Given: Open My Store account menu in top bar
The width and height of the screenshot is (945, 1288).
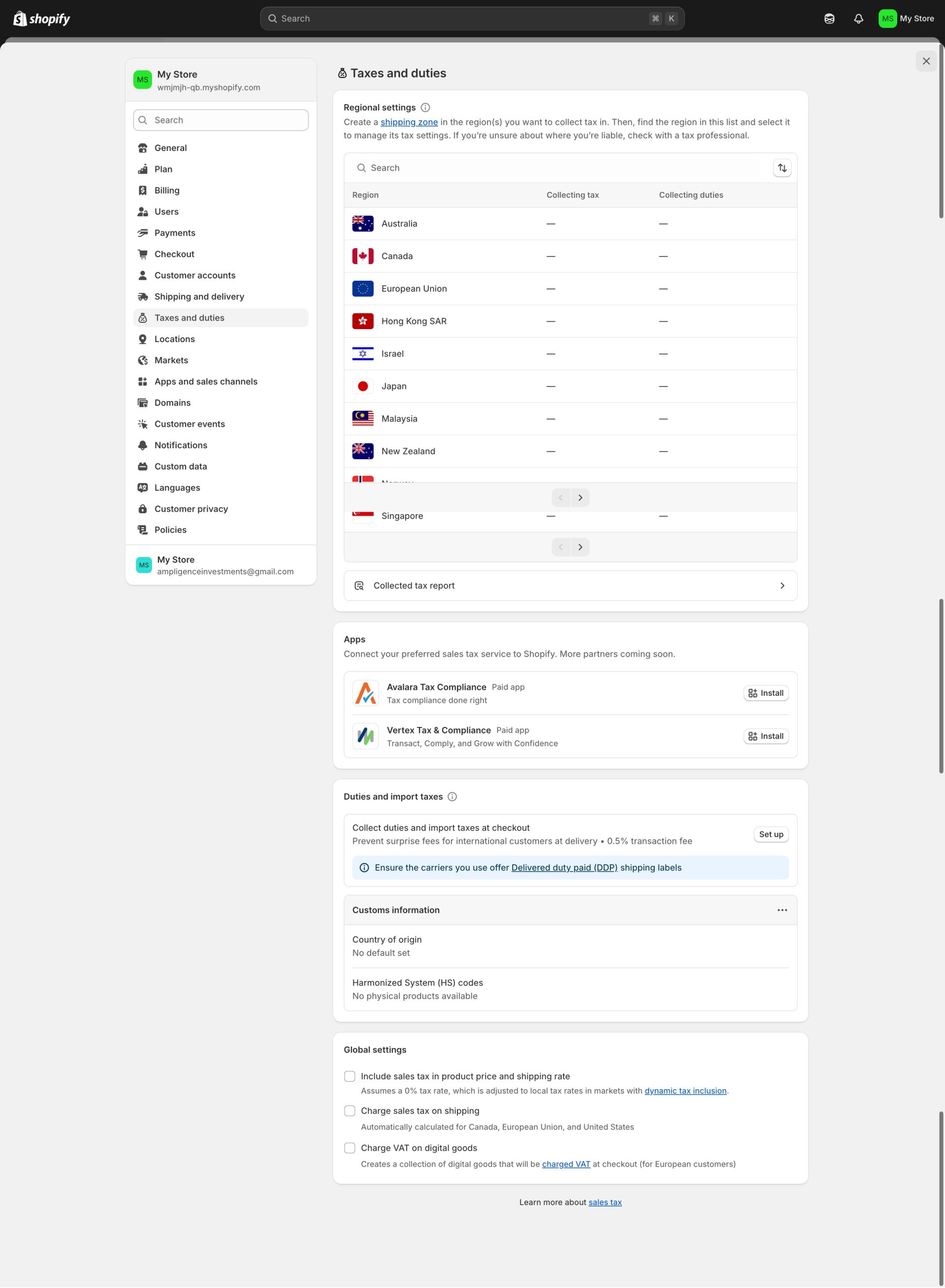Looking at the screenshot, I should 906,19.
